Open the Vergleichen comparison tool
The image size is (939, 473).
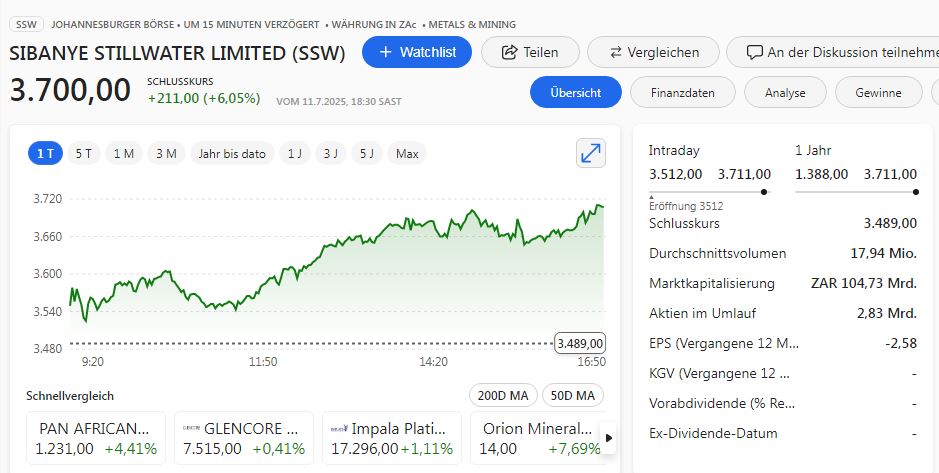[x=656, y=52]
